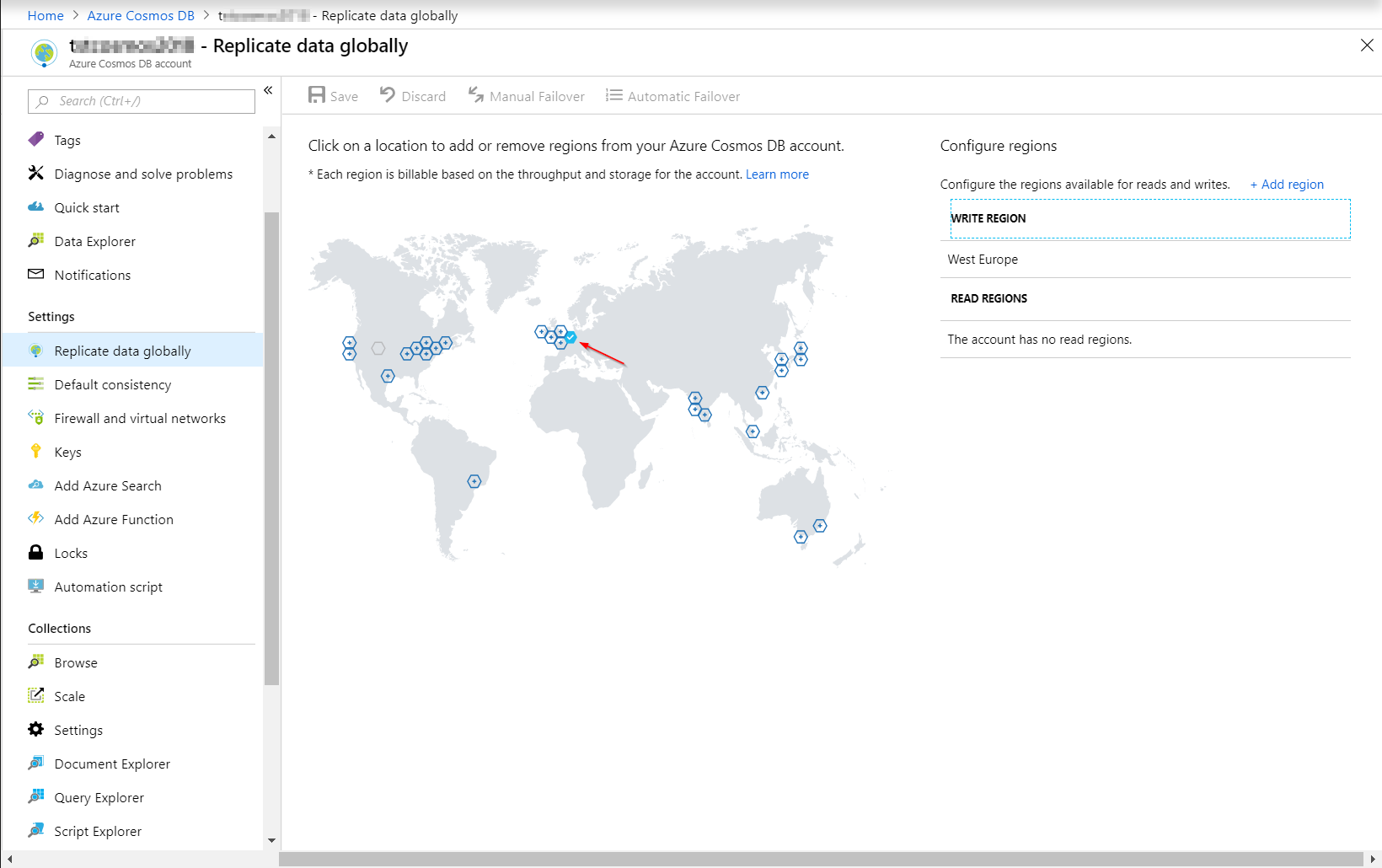Click the Discard button label

point(424,97)
